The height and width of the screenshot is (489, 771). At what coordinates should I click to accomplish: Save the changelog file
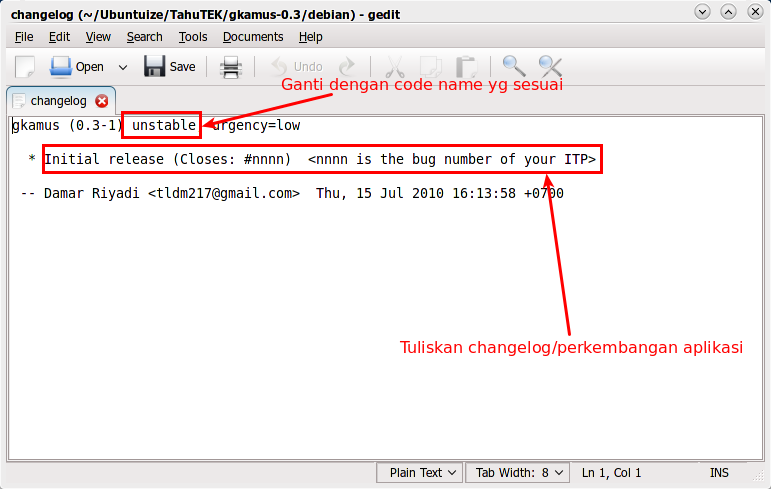(x=170, y=67)
